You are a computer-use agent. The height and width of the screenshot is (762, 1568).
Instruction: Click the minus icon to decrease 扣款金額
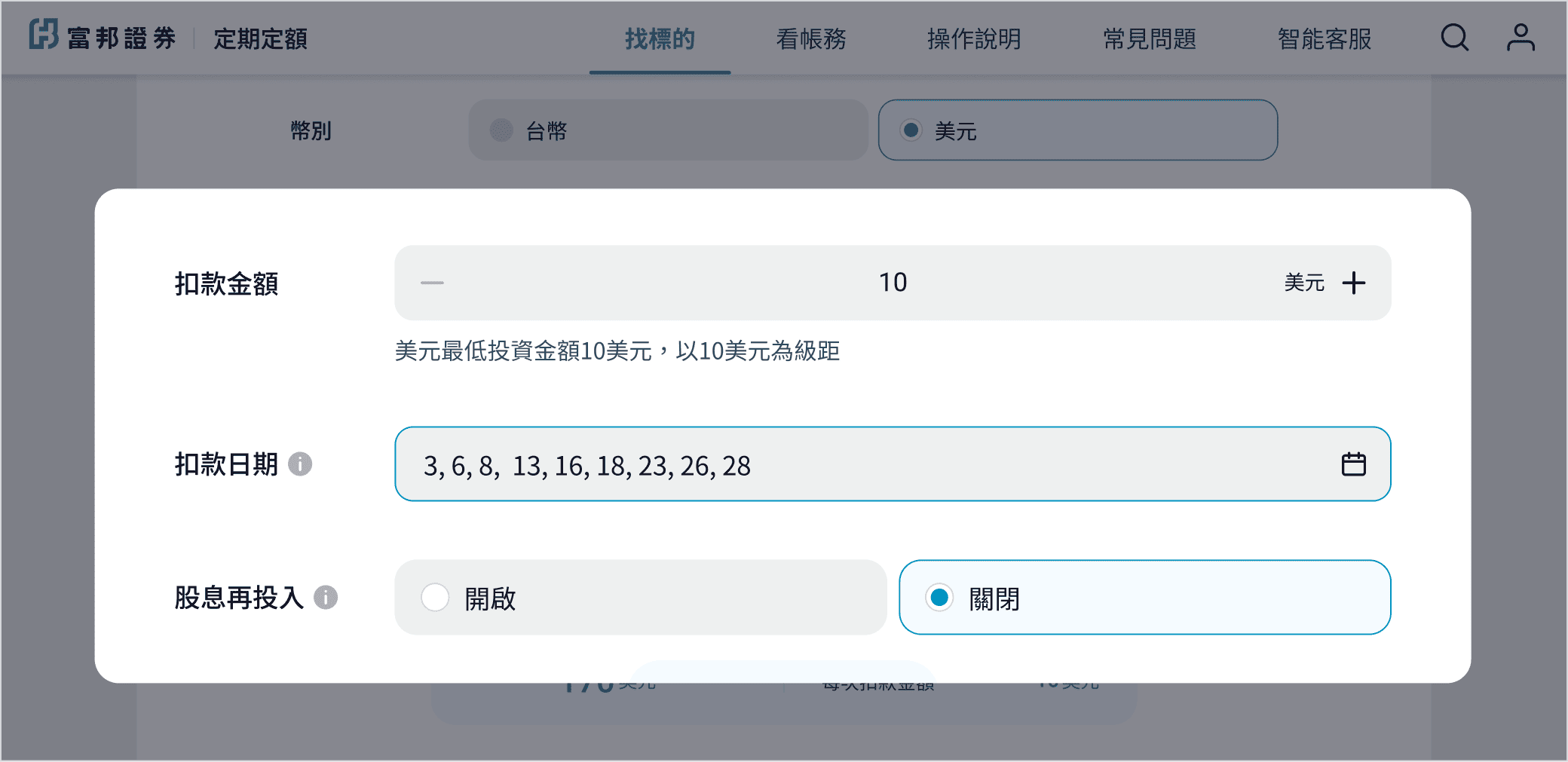[x=432, y=283]
